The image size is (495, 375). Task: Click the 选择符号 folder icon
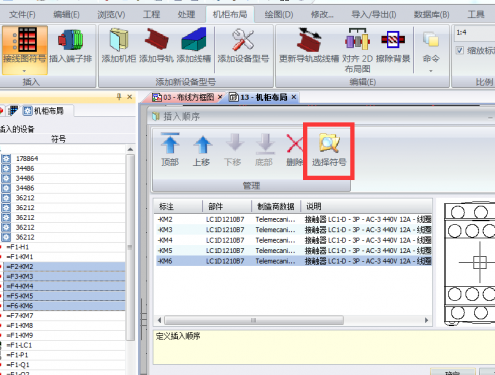point(329,143)
